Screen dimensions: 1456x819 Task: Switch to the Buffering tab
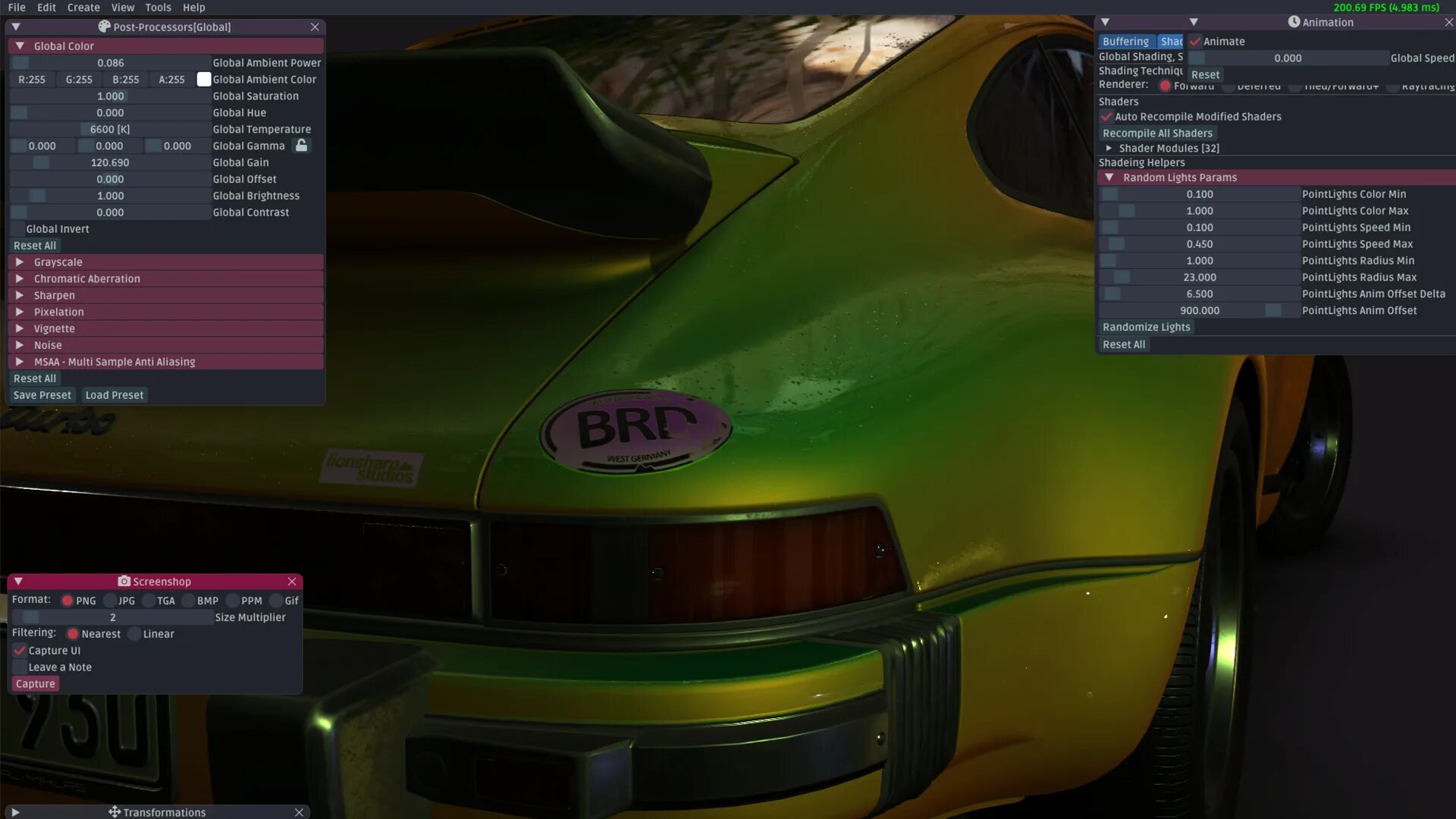tap(1125, 42)
